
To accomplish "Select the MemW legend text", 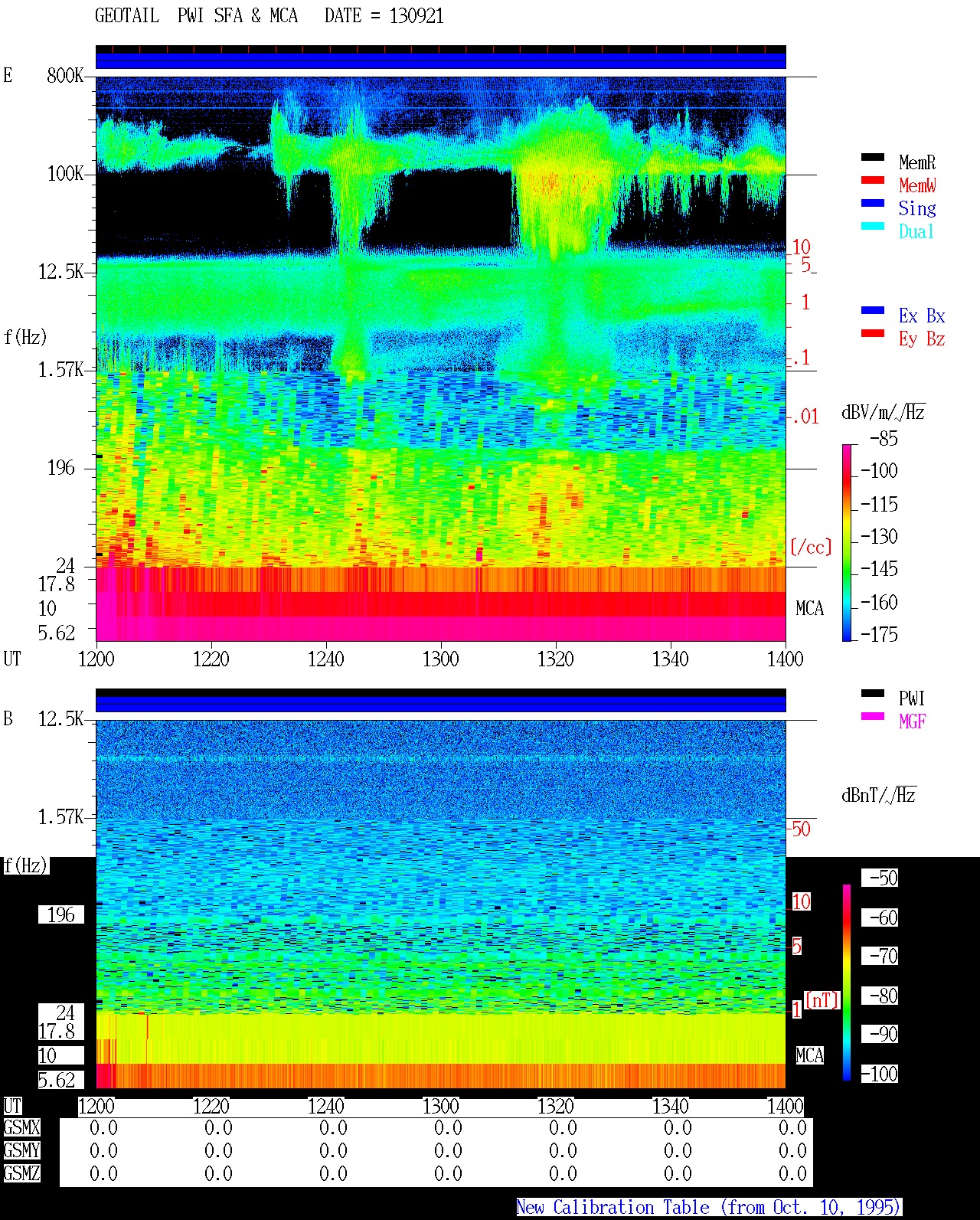I will pyautogui.click(x=917, y=185).
